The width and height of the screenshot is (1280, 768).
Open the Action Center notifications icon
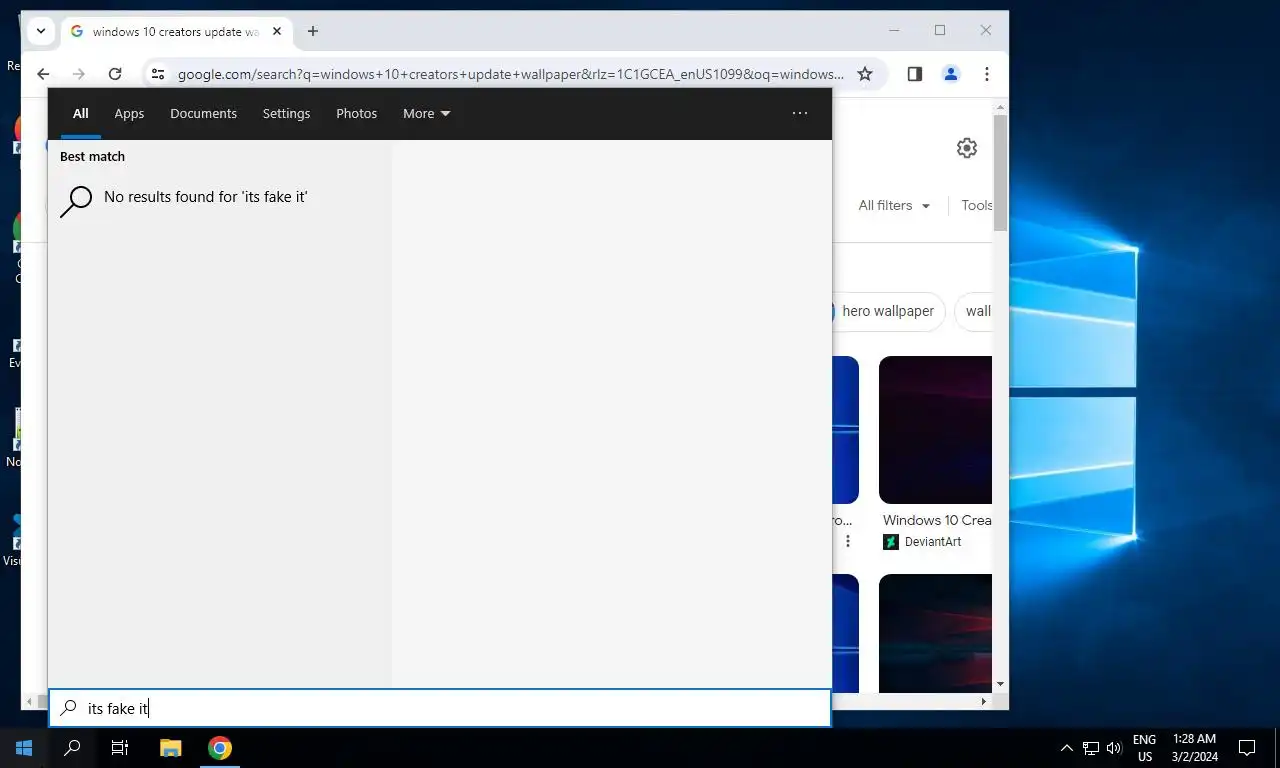pos(1247,748)
